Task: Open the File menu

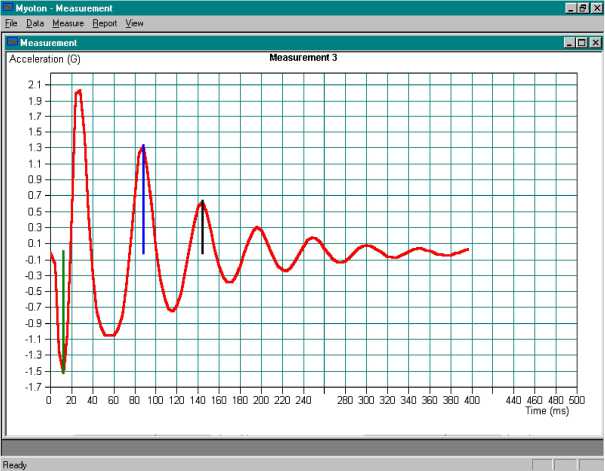Action: pos(12,23)
